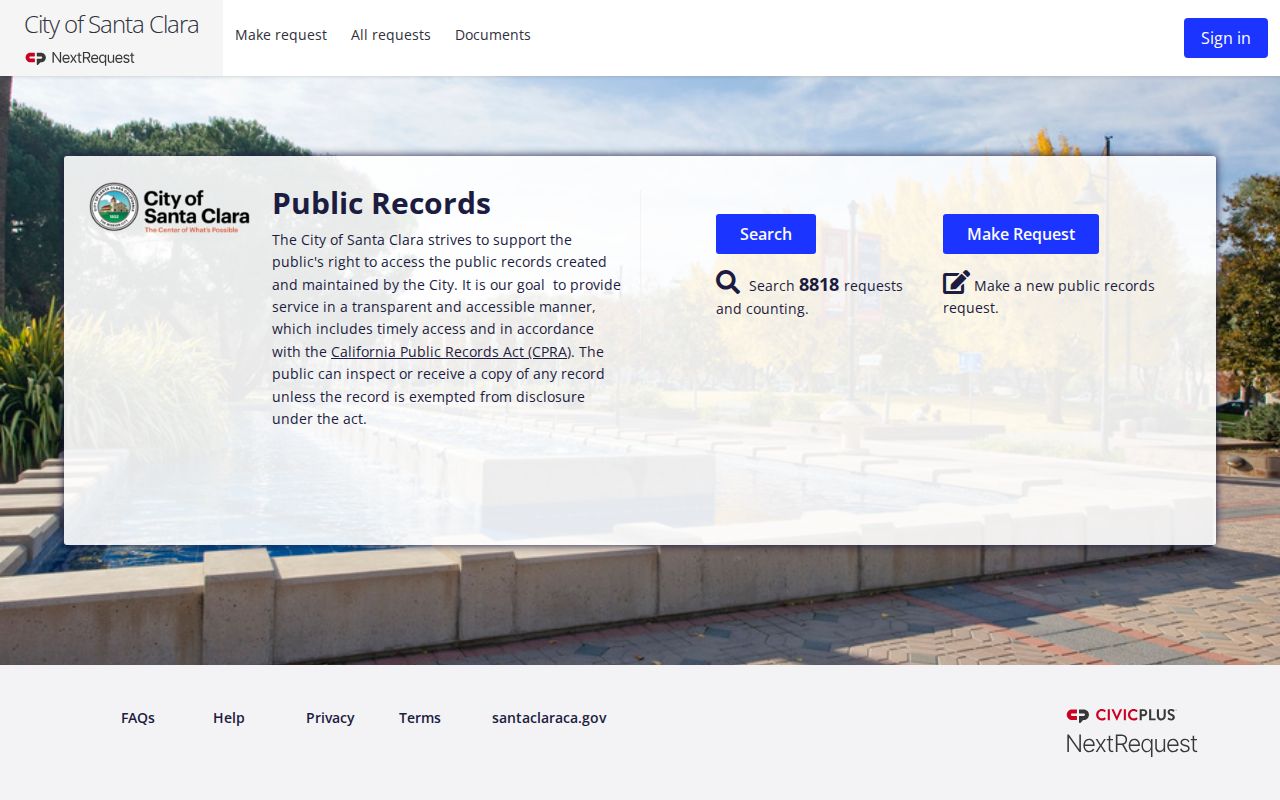Click the Public Records heading
The width and height of the screenshot is (1280, 800).
[x=381, y=203]
